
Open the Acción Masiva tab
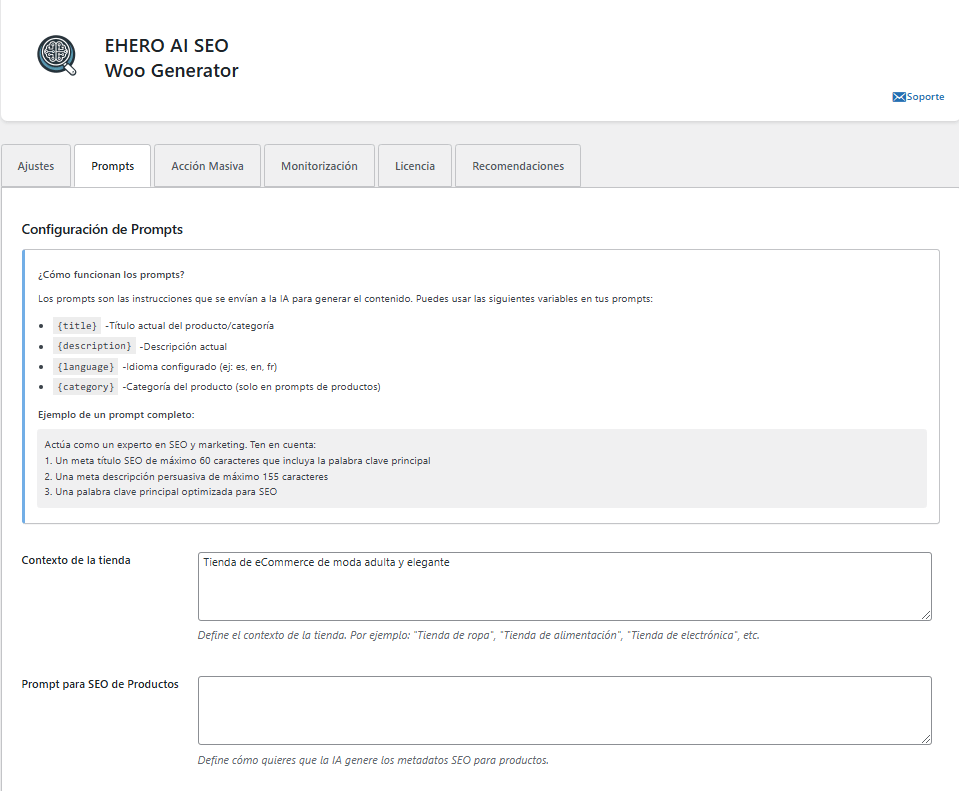click(x=207, y=166)
